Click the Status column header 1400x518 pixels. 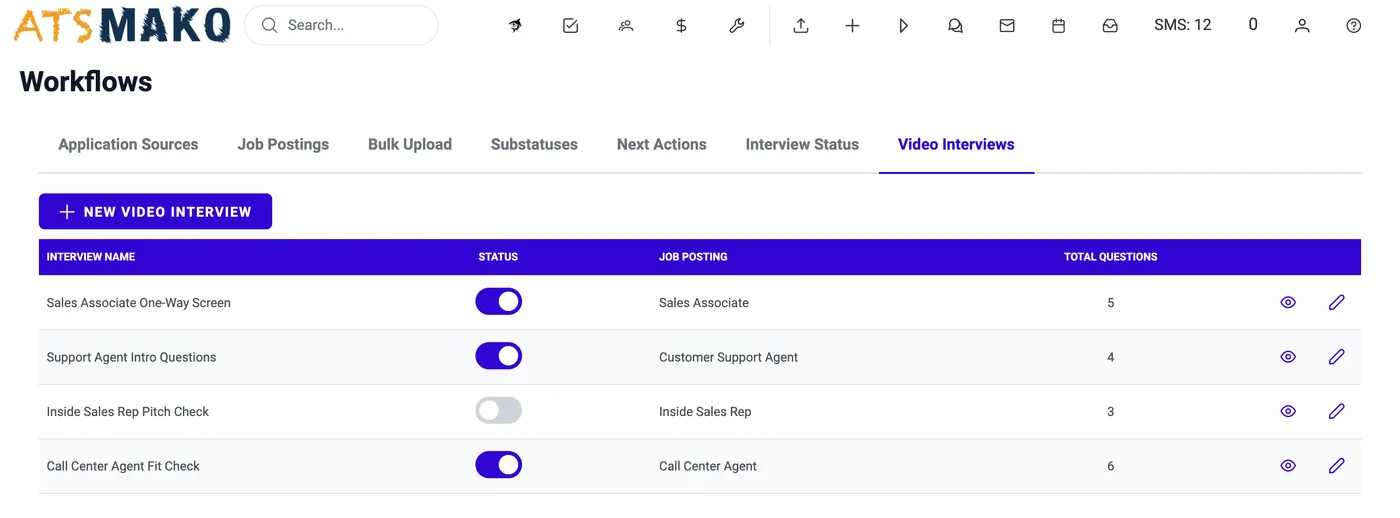pos(498,257)
